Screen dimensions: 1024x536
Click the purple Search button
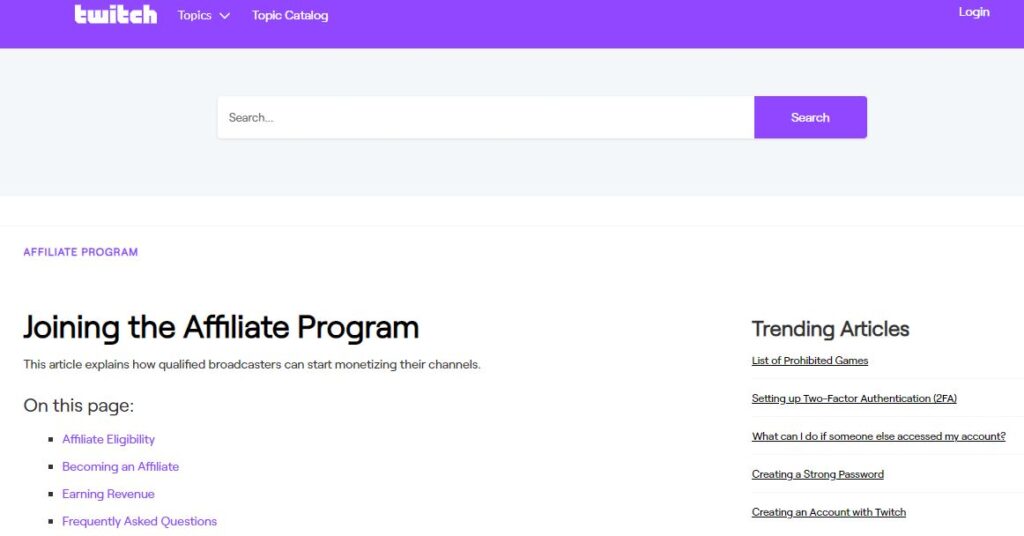tap(810, 118)
